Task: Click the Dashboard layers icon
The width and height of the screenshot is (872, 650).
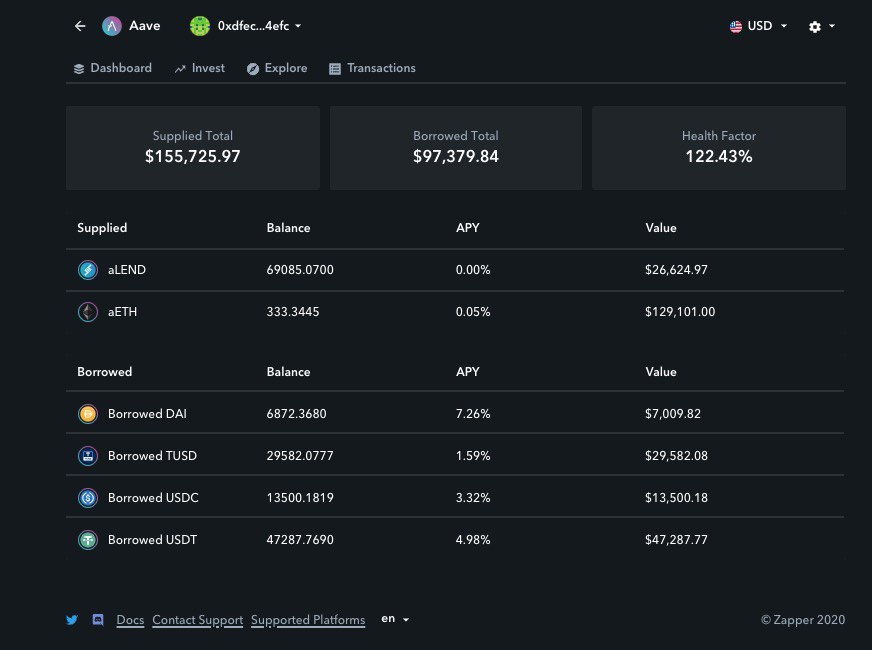Action: click(79, 69)
